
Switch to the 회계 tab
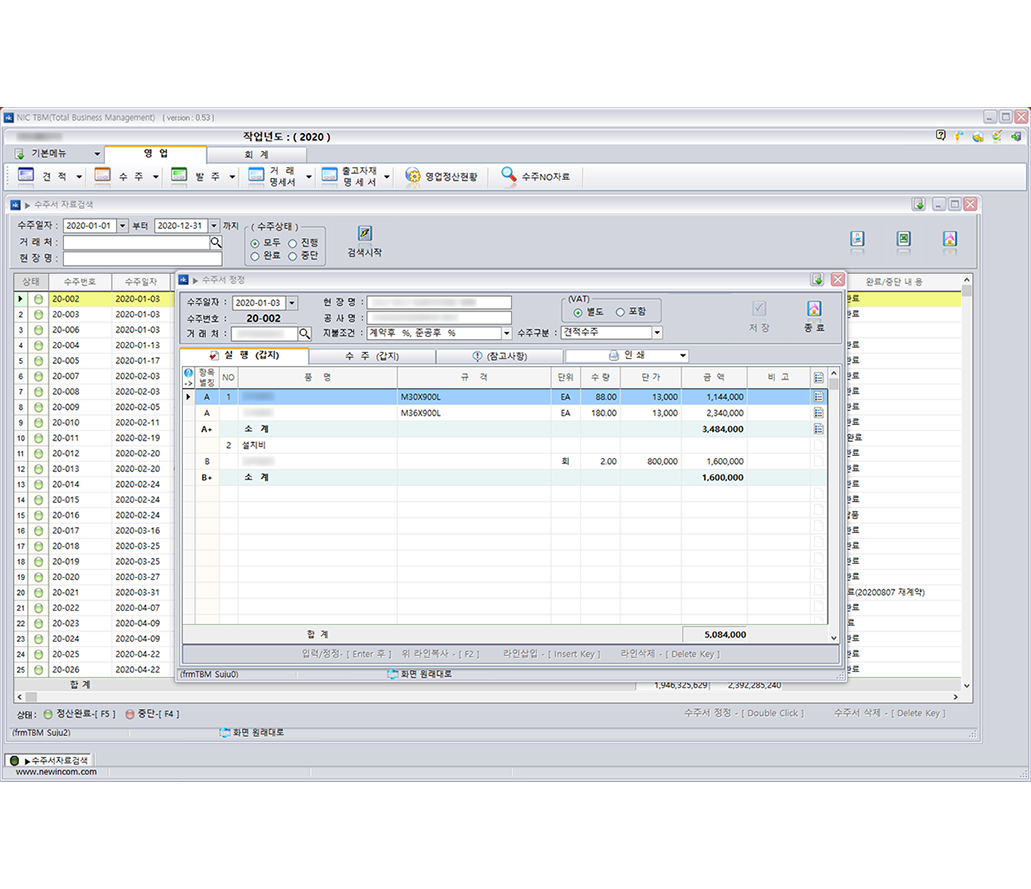click(256, 155)
